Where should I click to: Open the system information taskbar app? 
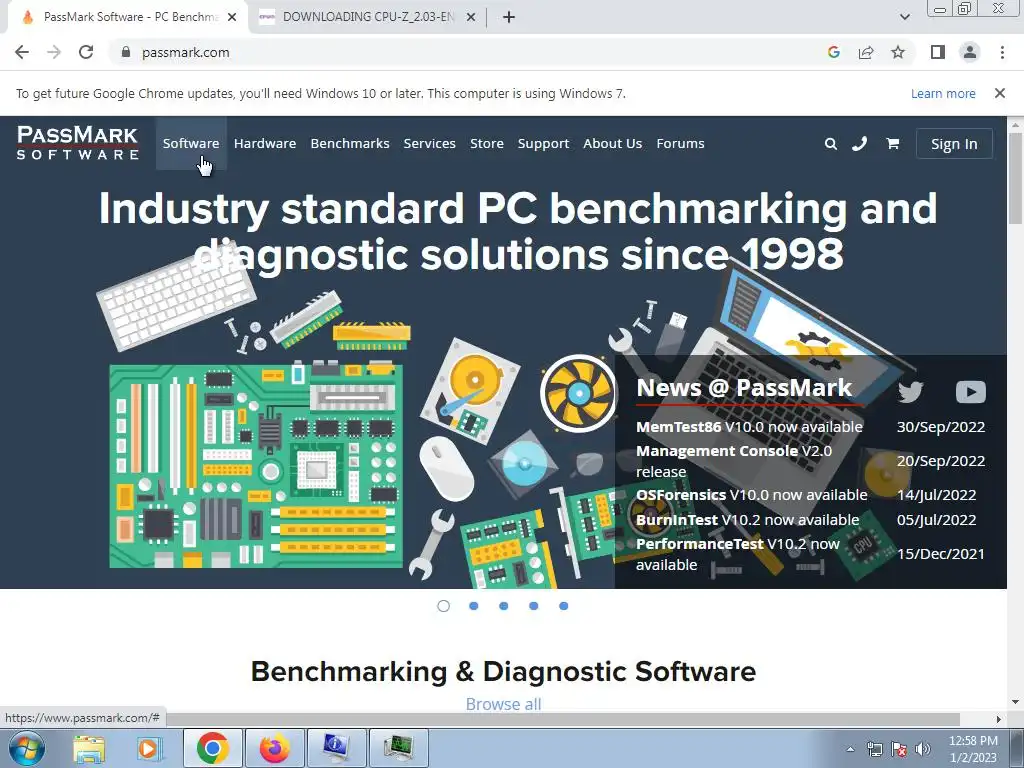click(x=336, y=748)
